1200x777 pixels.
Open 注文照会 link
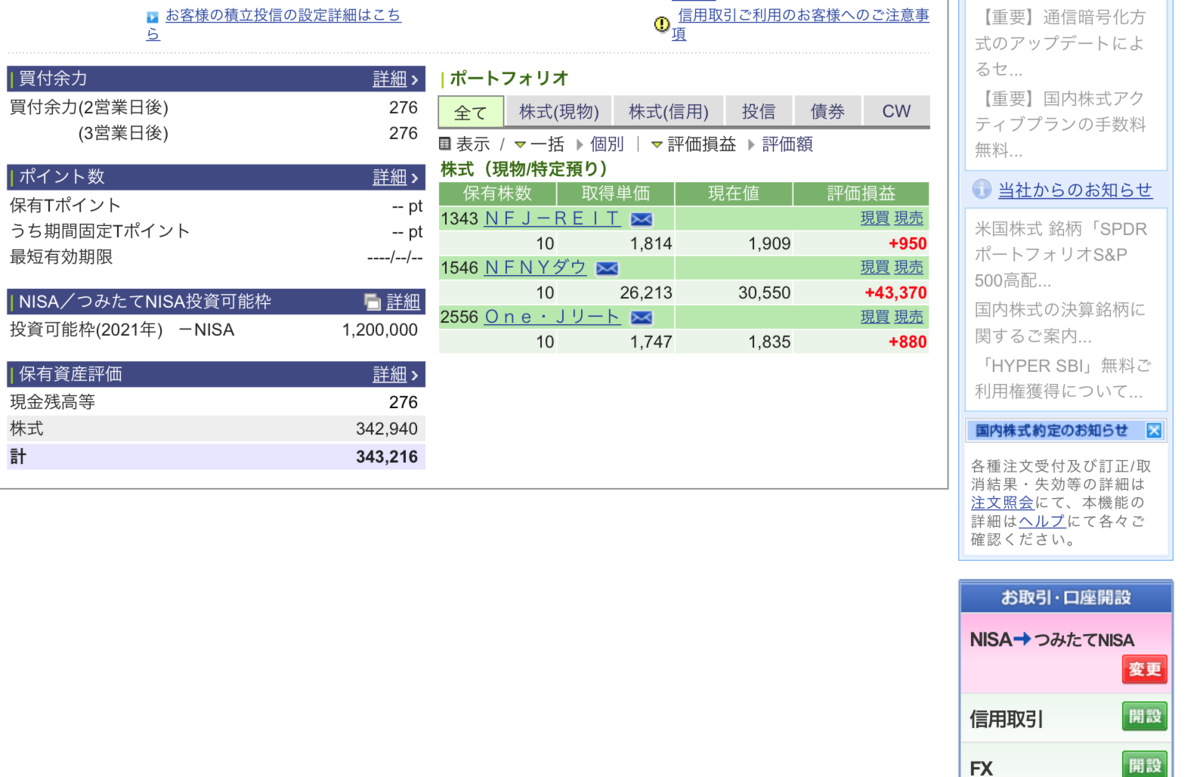[x=1002, y=503]
